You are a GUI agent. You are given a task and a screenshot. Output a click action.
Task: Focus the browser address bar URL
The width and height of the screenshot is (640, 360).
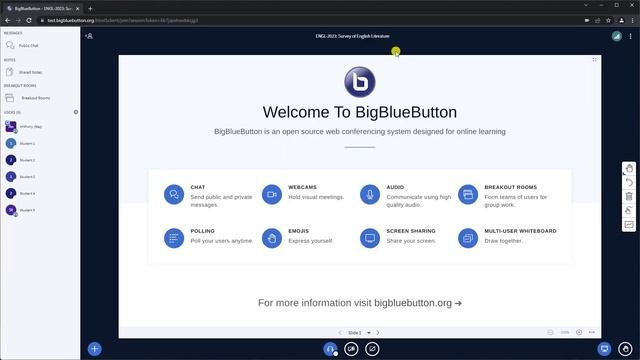pos(122,20)
